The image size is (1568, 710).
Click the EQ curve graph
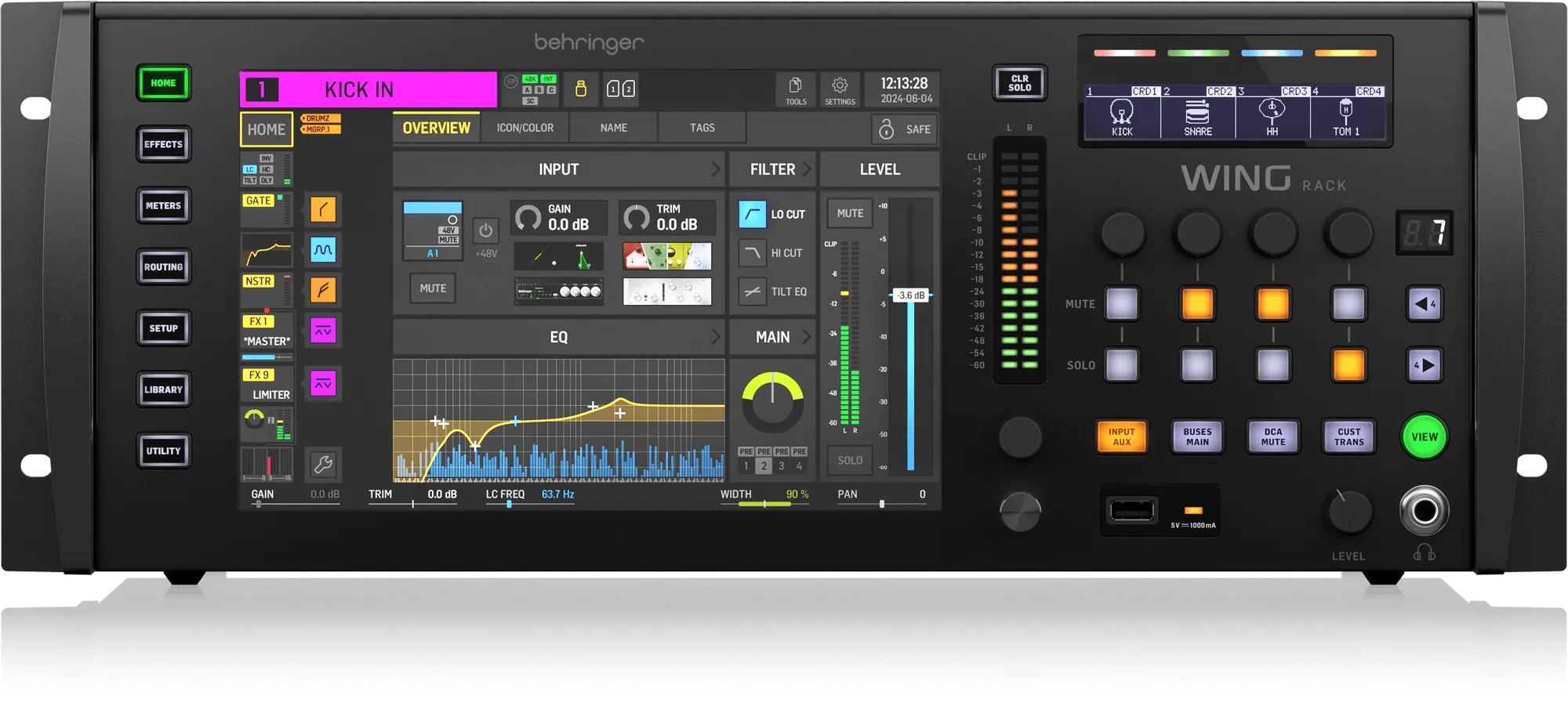(558, 420)
